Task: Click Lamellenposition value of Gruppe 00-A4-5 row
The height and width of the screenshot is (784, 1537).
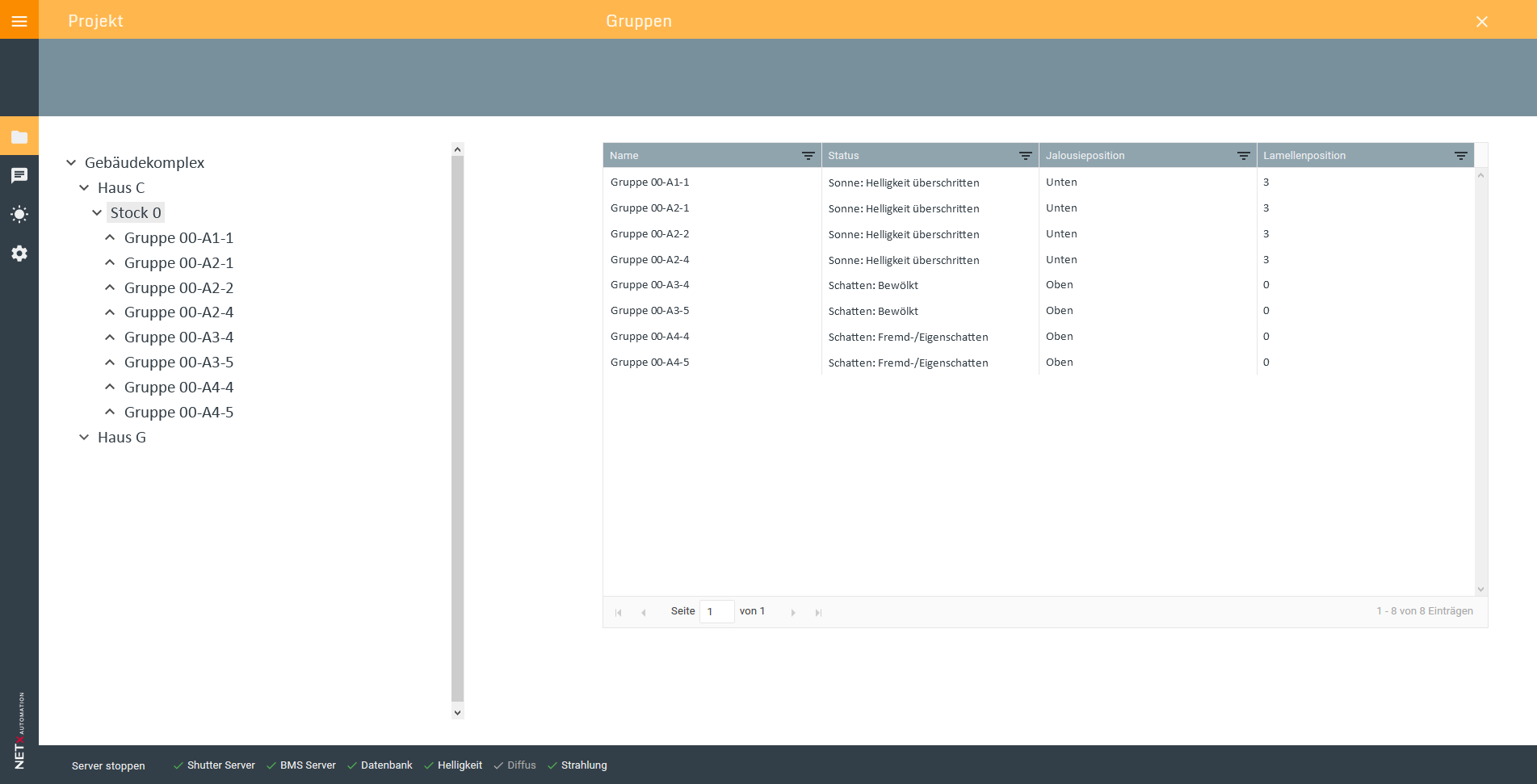Action: [x=1266, y=363]
